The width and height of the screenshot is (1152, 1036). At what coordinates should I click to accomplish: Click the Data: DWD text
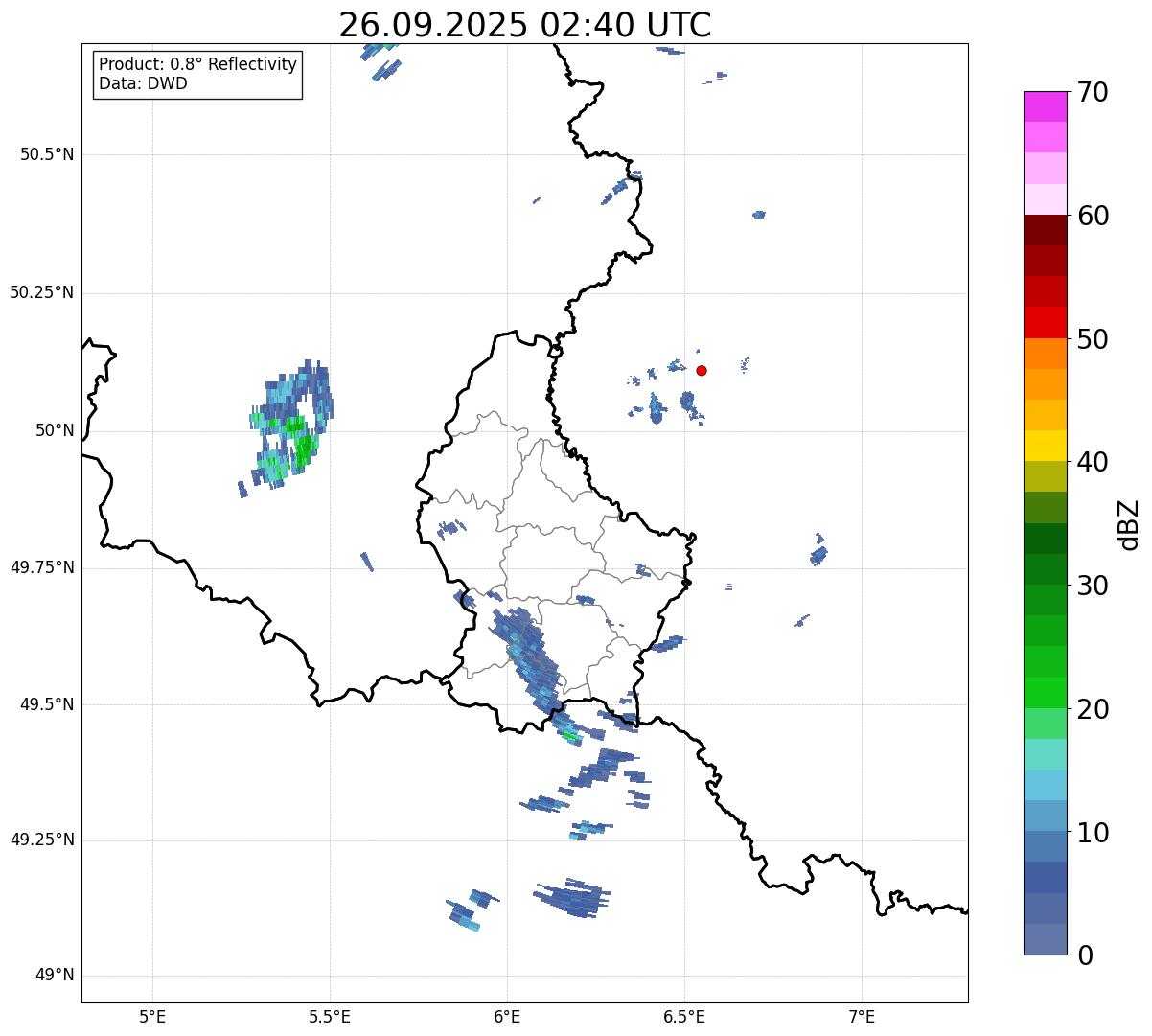coord(143,83)
